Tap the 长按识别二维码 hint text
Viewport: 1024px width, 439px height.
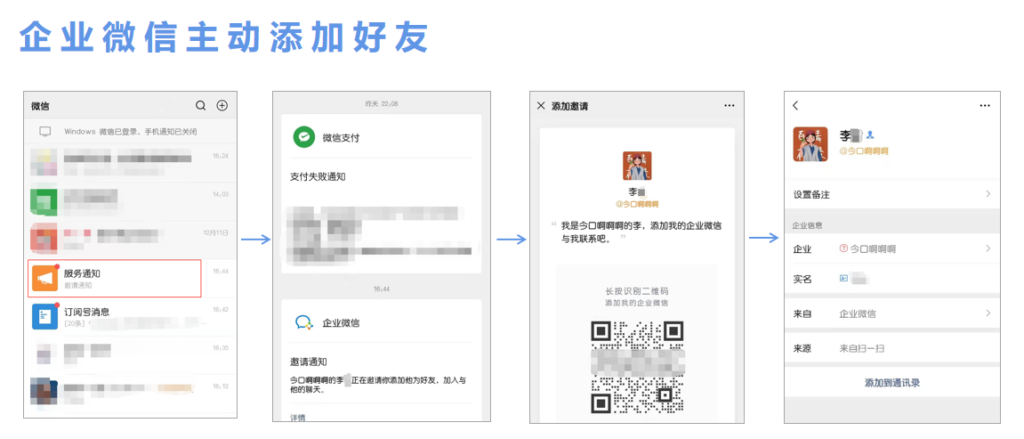637,291
